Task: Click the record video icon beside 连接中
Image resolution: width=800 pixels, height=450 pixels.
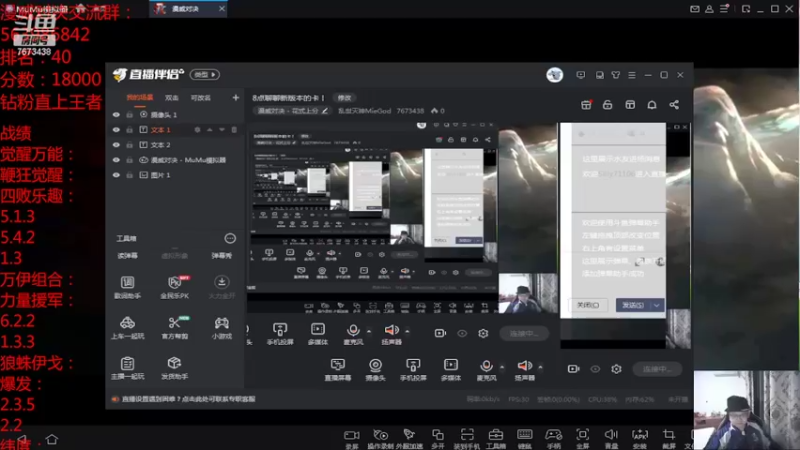Action: pyautogui.click(x=573, y=368)
